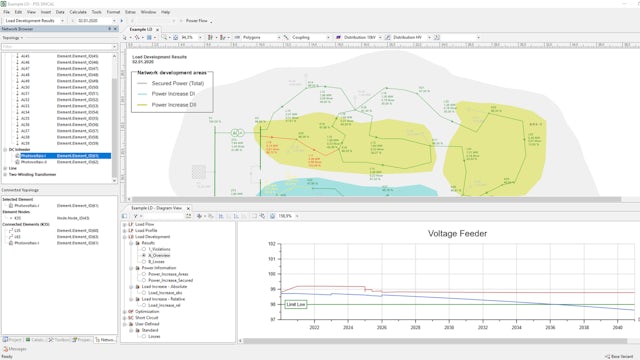The image size is (640, 360).
Task: Switch to the Catalog bottom tab
Action: [x=35, y=340]
